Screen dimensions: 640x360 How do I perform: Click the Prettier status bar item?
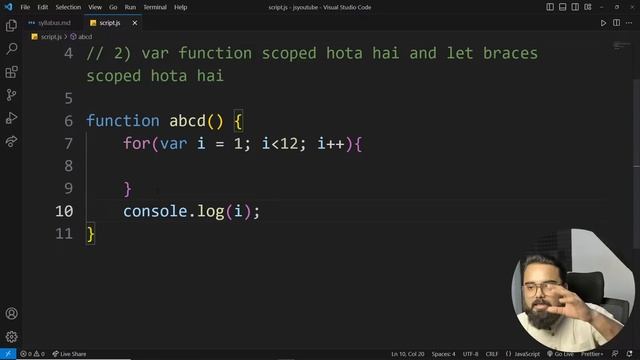(x=592, y=354)
